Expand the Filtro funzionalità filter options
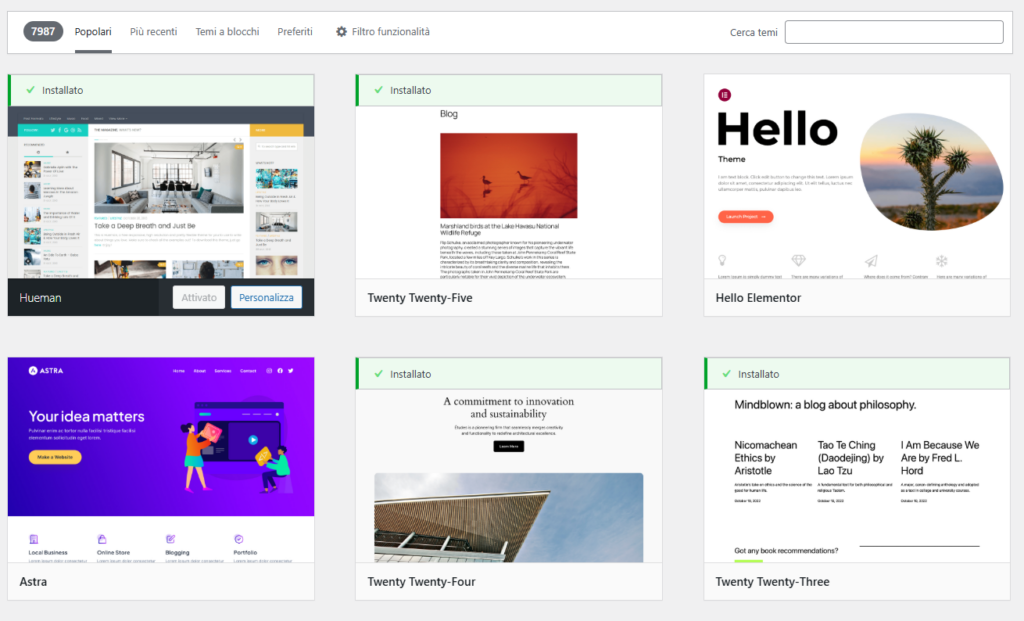The width and height of the screenshot is (1024, 621). click(390, 32)
